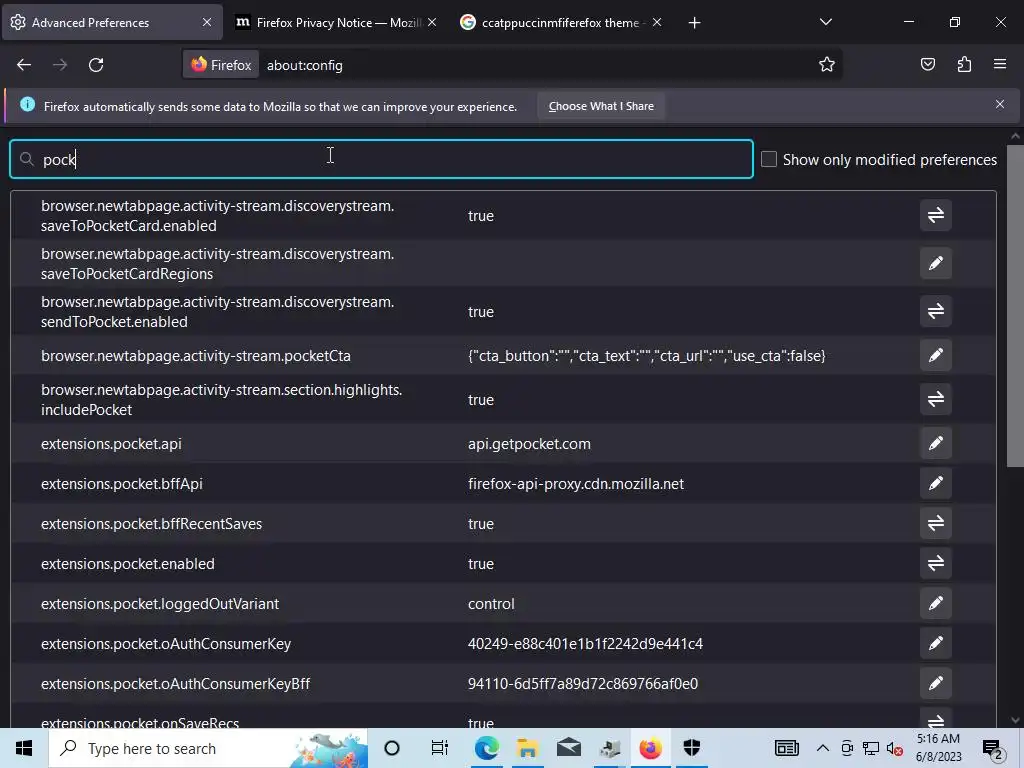Launch Microsoft Edge from taskbar
Viewport: 1024px width, 768px height.
tap(487, 748)
